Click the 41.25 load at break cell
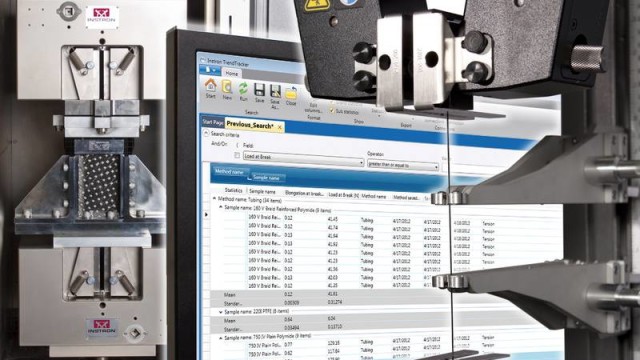 333,286
